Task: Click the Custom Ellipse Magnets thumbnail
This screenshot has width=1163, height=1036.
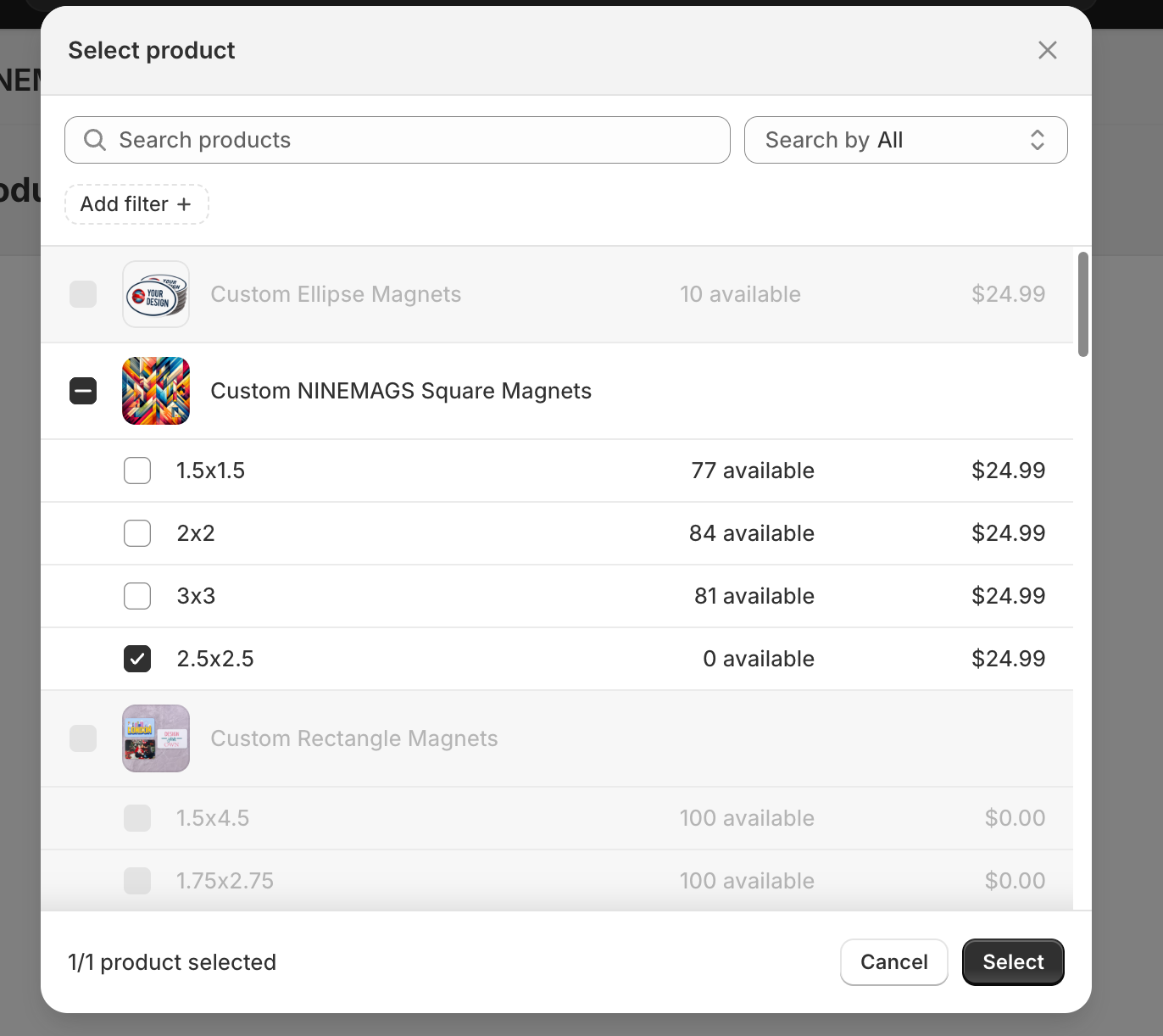Action: (x=156, y=294)
